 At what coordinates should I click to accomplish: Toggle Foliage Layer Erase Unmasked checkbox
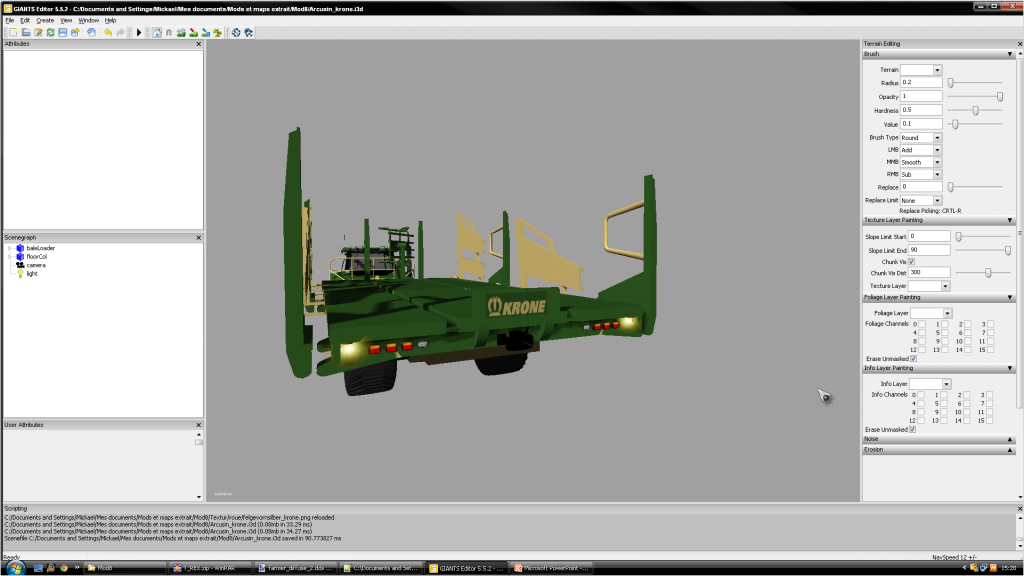pos(914,359)
